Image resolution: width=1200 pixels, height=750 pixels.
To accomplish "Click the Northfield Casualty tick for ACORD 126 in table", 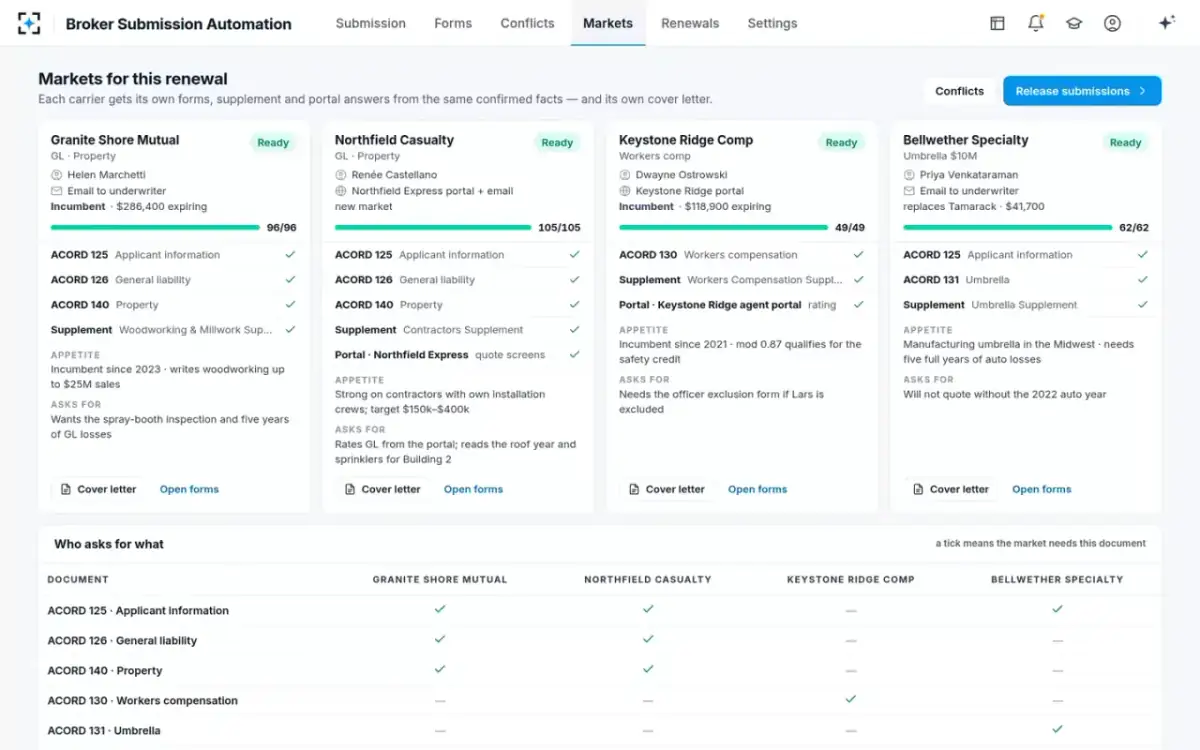I will tap(648, 639).
